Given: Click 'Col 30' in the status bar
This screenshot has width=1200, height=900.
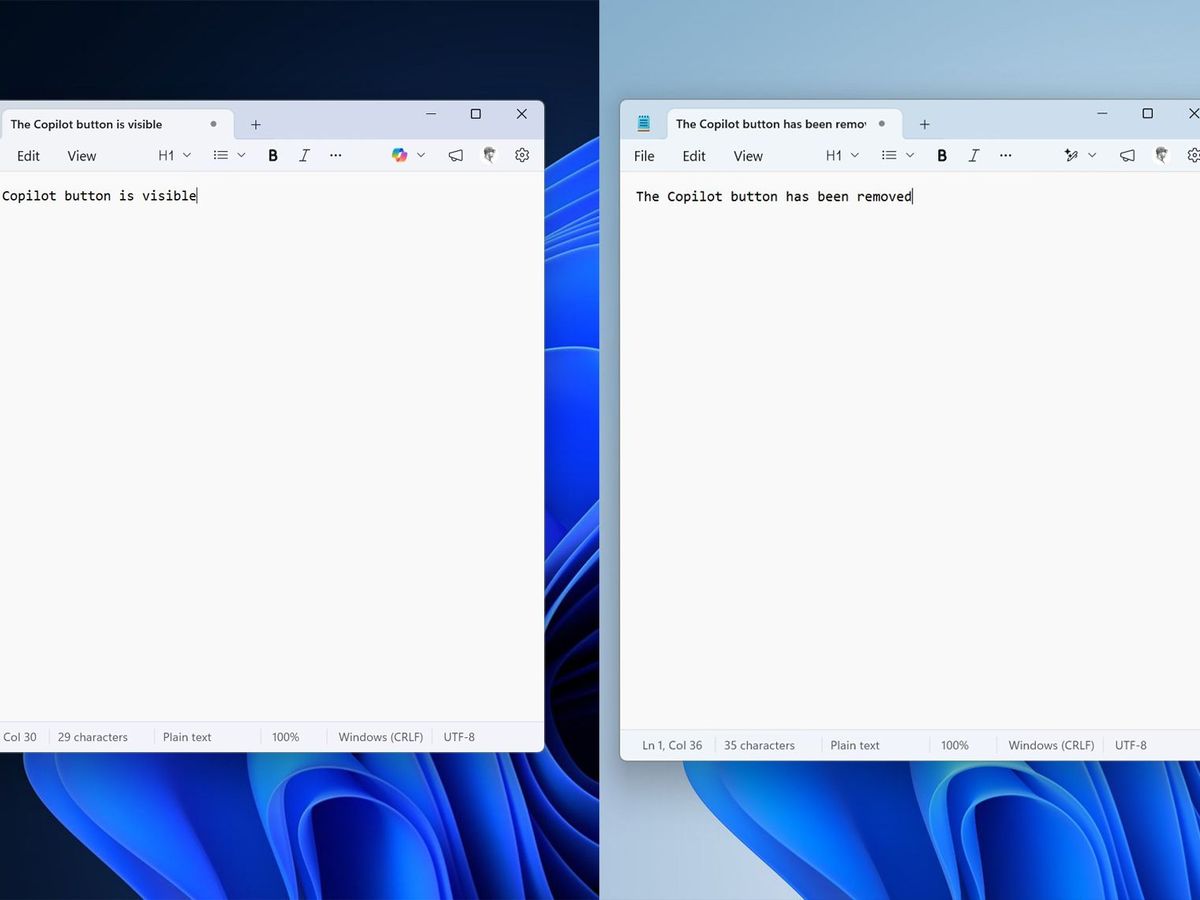Looking at the screenshot, I should (x=20, y=737).
